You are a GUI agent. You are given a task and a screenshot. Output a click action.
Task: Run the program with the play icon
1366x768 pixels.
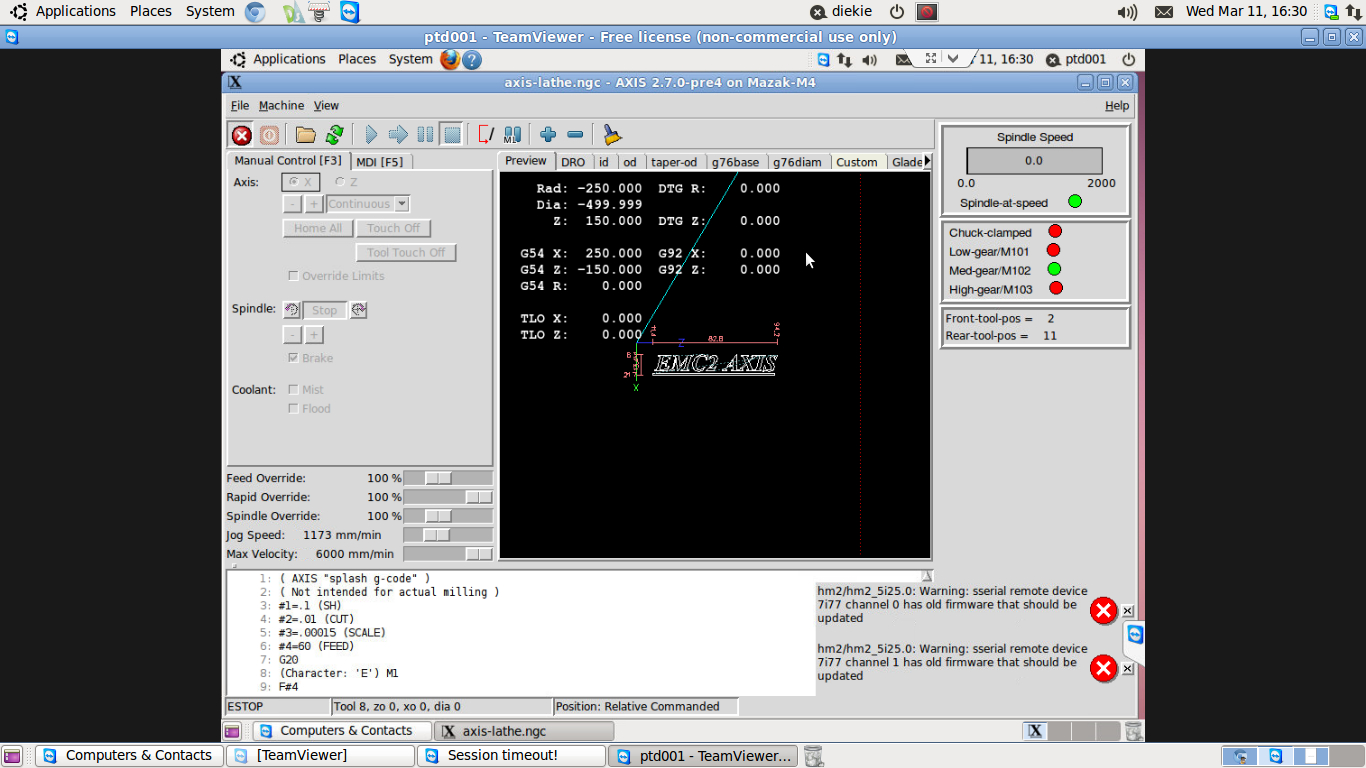coord(371,135)
